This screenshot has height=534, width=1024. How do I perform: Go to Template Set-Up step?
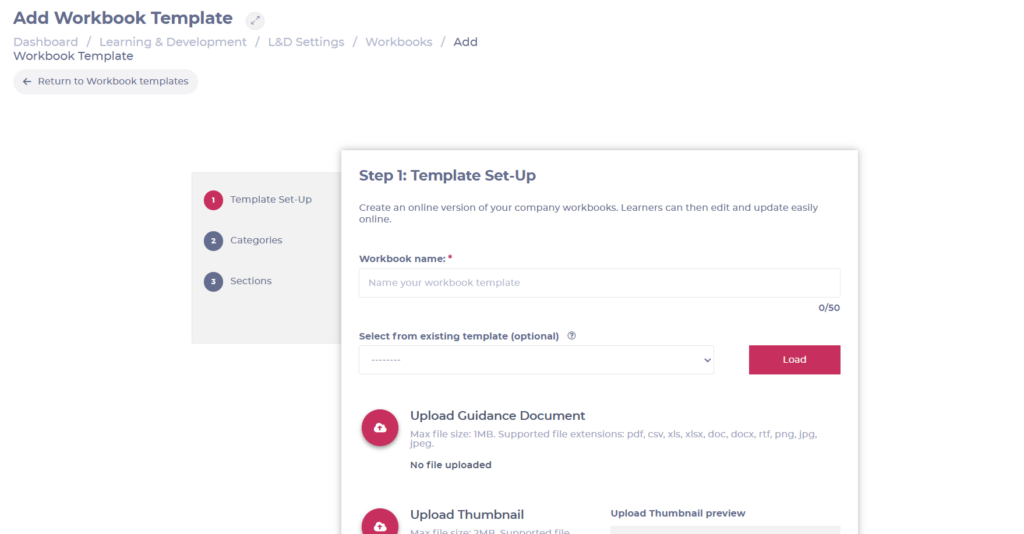[270, 199]
